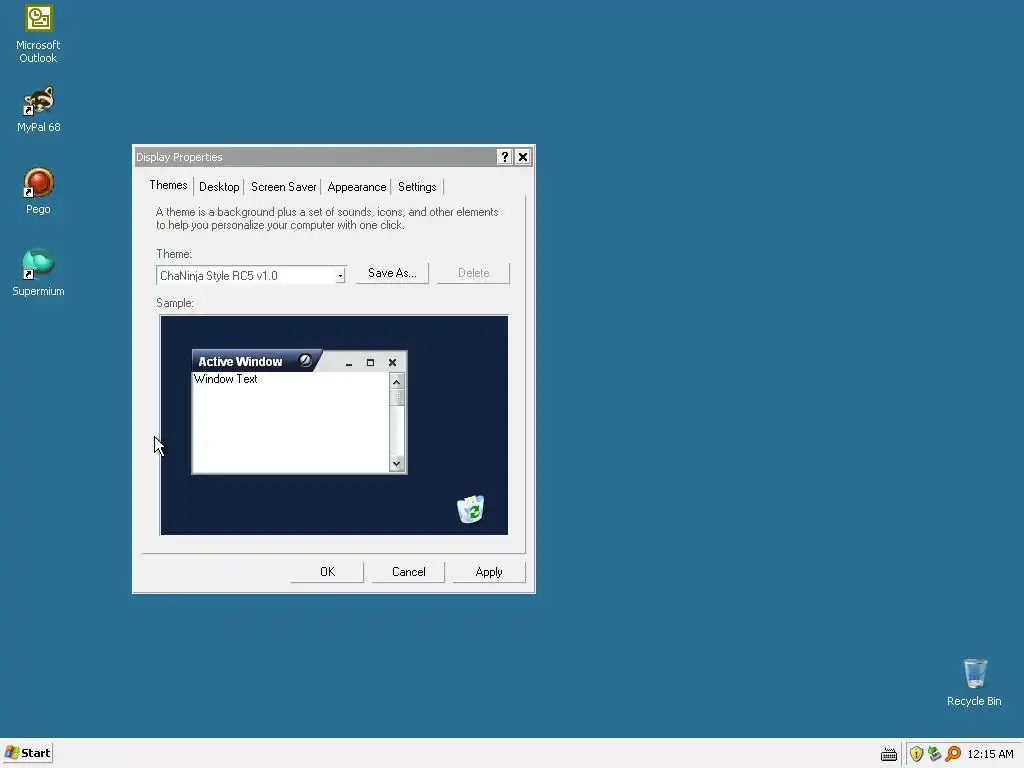Open the Microsoft Outlook desktop icon
The height and width of the screenshot is (768, 1024).
click(38, 33)
